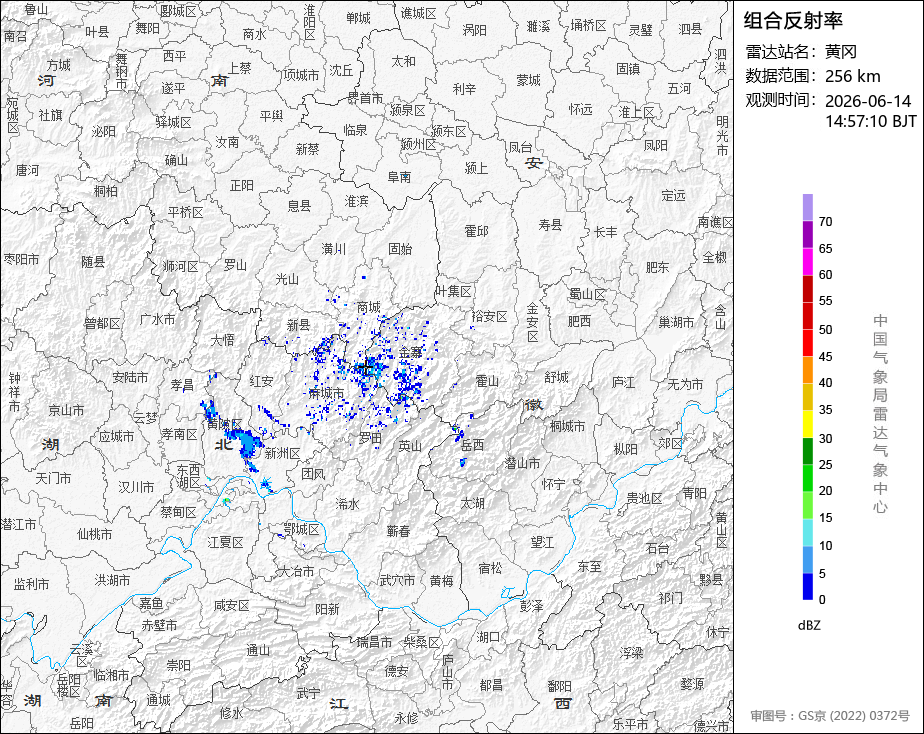
Task: Select the yellow 30–35 dBZ legend color
Action: pos(808,424)
